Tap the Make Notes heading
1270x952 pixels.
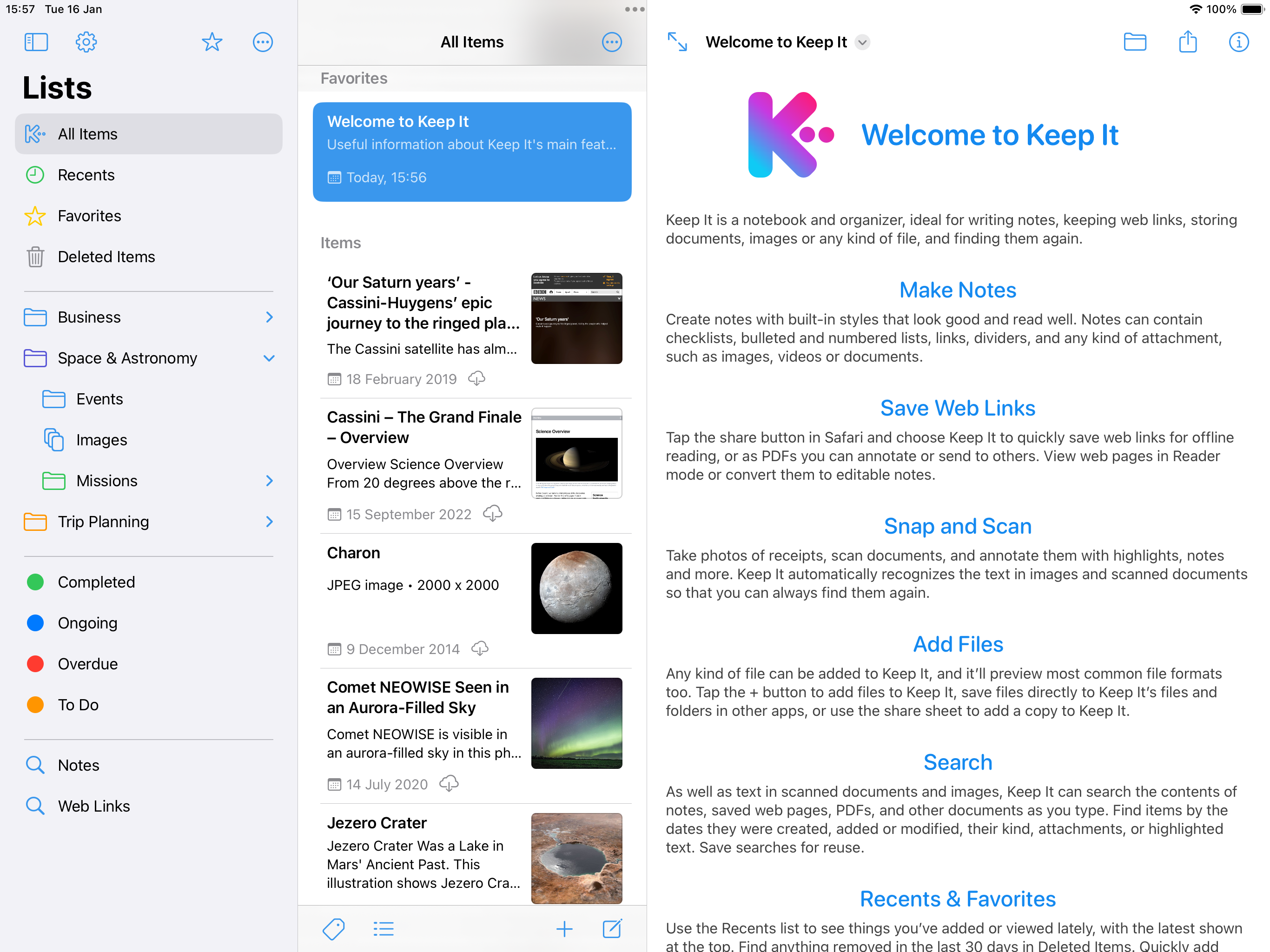pyautogui.click(x=958, y=290)
